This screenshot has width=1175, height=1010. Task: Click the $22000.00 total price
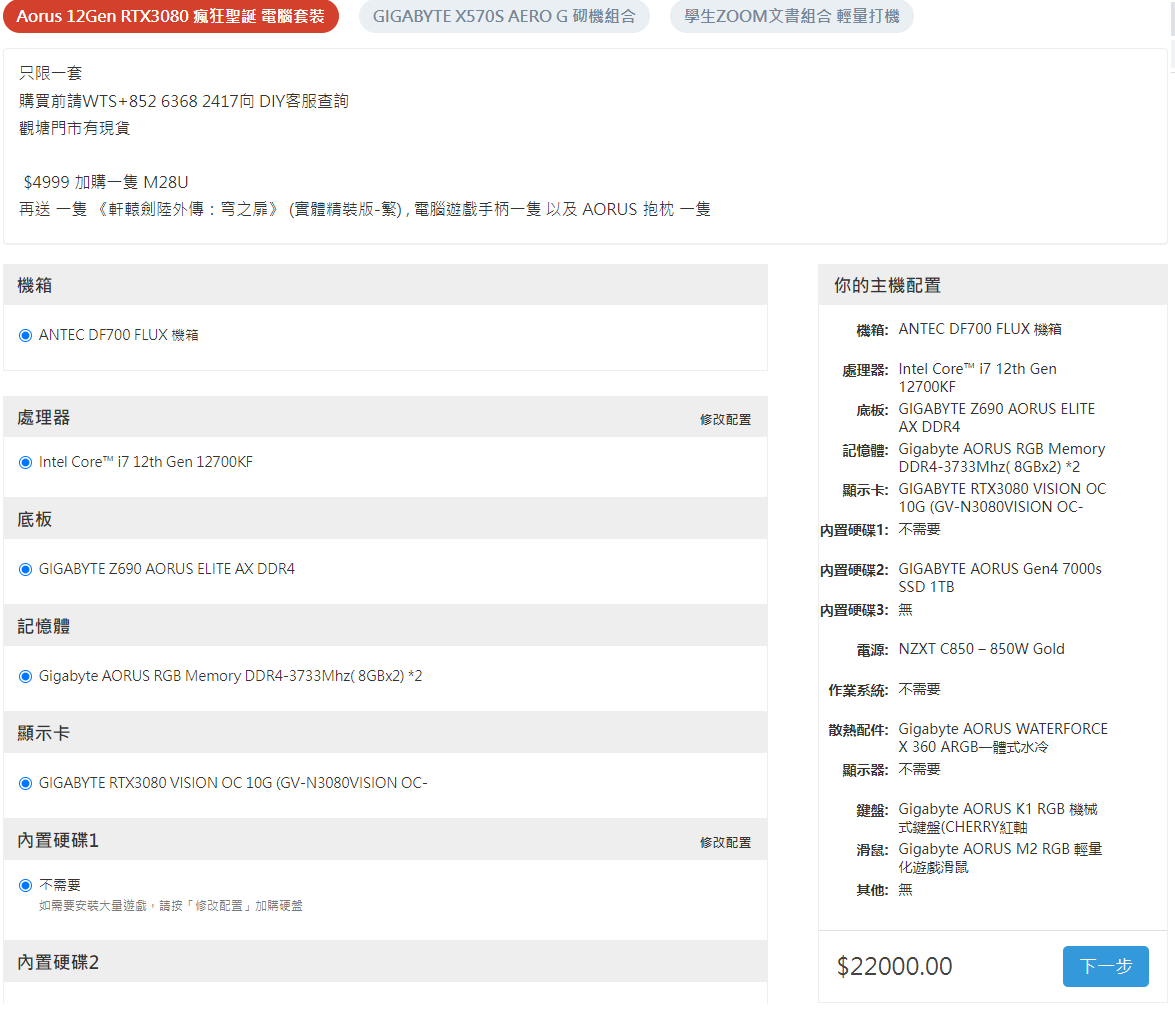click(894, 966)
